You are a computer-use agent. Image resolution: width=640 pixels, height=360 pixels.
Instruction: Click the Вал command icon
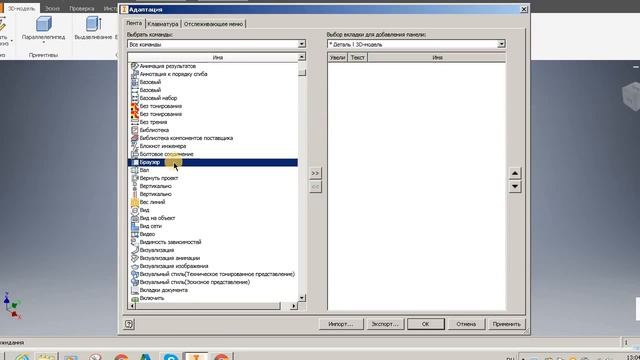[135, 170]
